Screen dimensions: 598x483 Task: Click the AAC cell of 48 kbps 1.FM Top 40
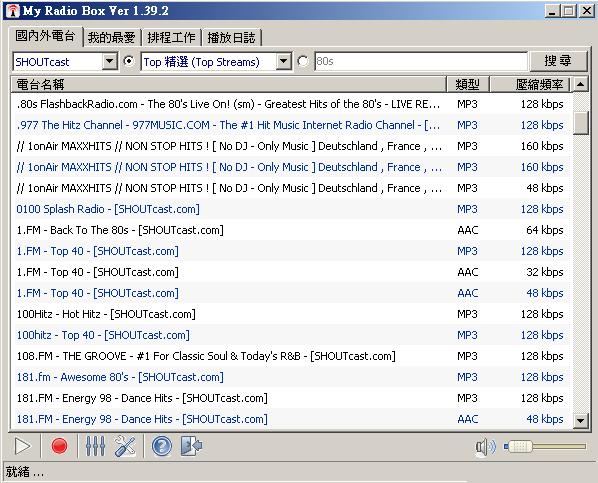(x=468, y=293)
